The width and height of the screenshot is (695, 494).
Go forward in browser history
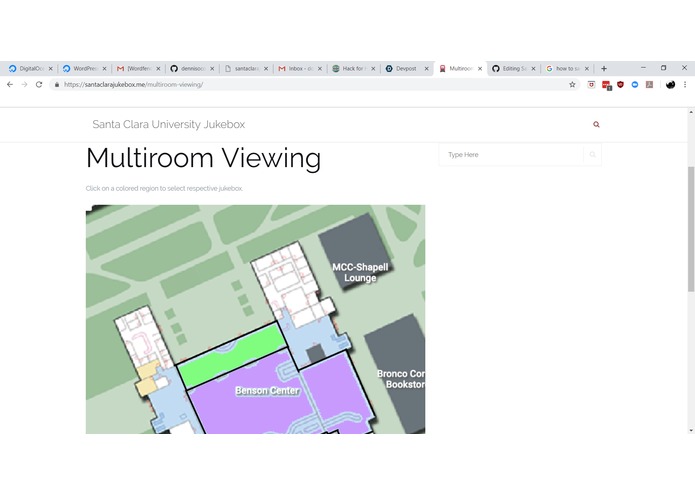(24, 84)
